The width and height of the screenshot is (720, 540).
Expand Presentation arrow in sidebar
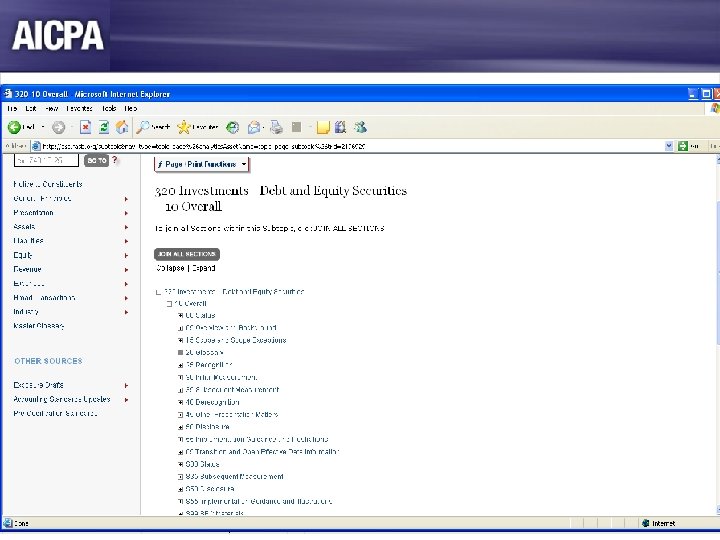pos(126,213)
